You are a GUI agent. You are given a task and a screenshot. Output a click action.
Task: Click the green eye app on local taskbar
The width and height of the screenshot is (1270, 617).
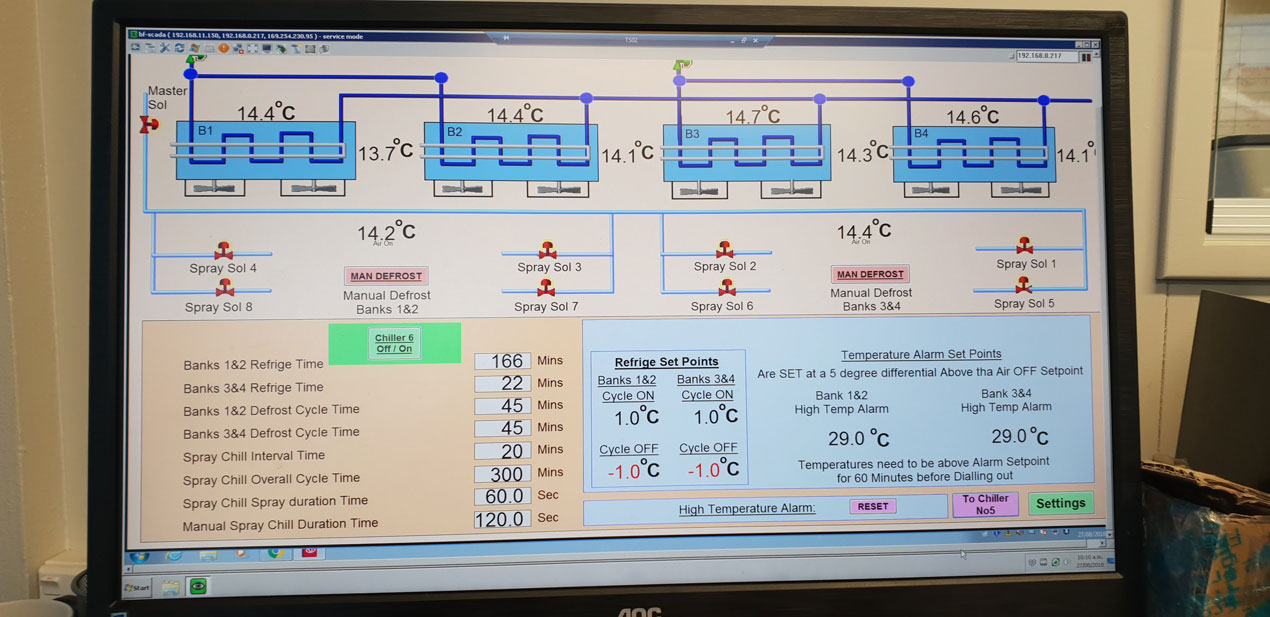[x=198, y=586]
